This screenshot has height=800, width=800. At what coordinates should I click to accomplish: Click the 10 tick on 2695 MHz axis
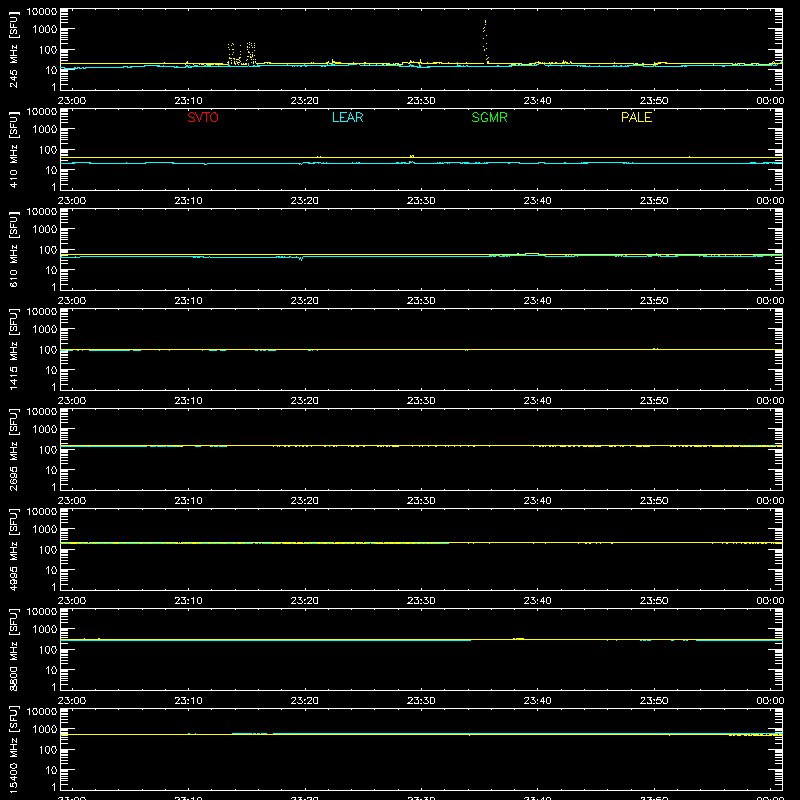pos(51,470)
